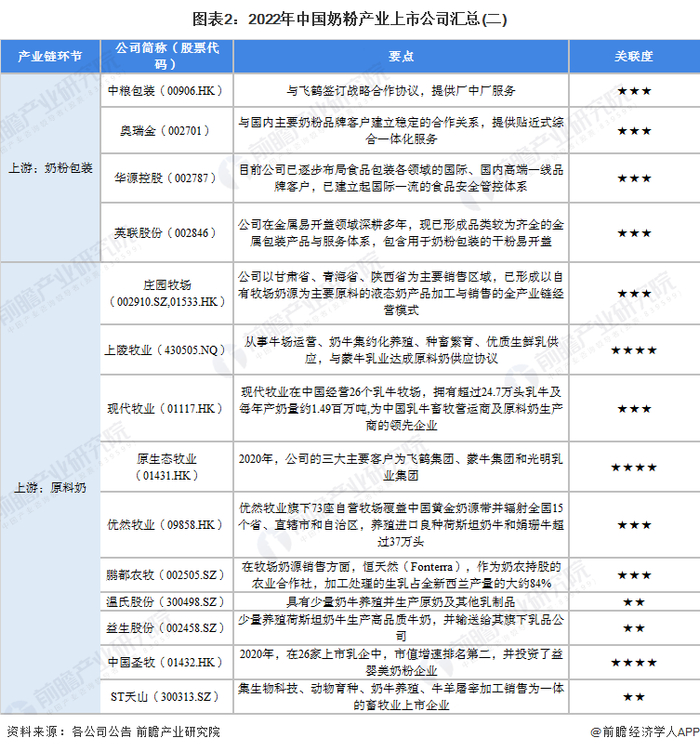Click the two-star rating for ST天山
The image size is (700, 751).
point(634,697)
